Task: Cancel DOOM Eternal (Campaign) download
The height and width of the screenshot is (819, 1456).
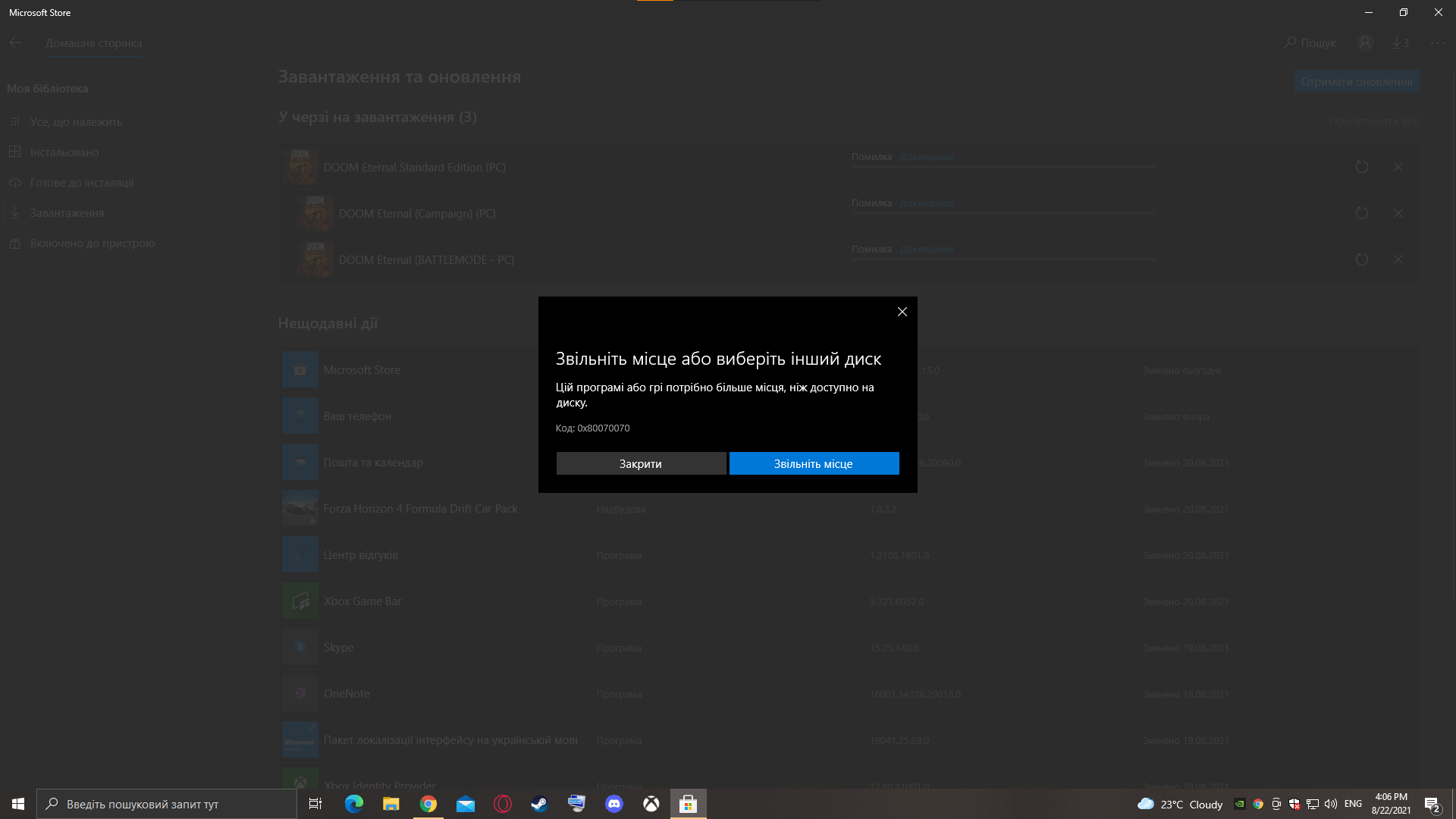Action: [x=1398, y=213]
